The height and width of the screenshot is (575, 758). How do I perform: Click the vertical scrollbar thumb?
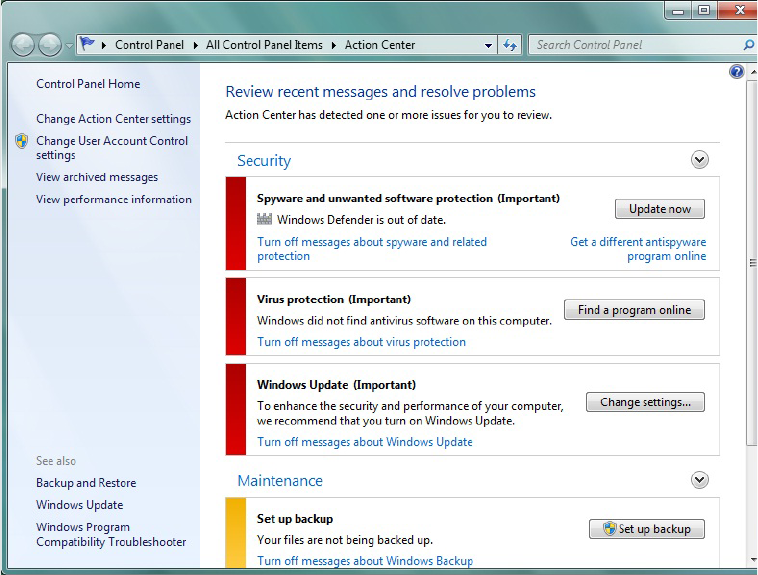pyautogui.click(x=752, y=263)
